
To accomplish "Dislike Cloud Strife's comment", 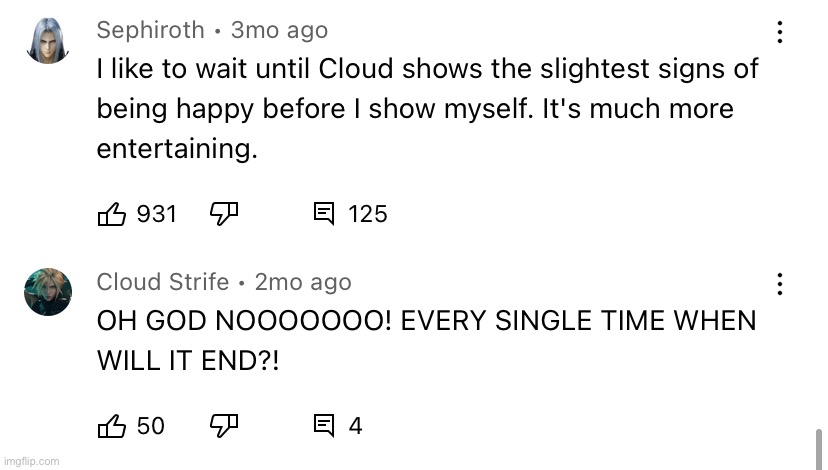I will (x=224, y=426).
